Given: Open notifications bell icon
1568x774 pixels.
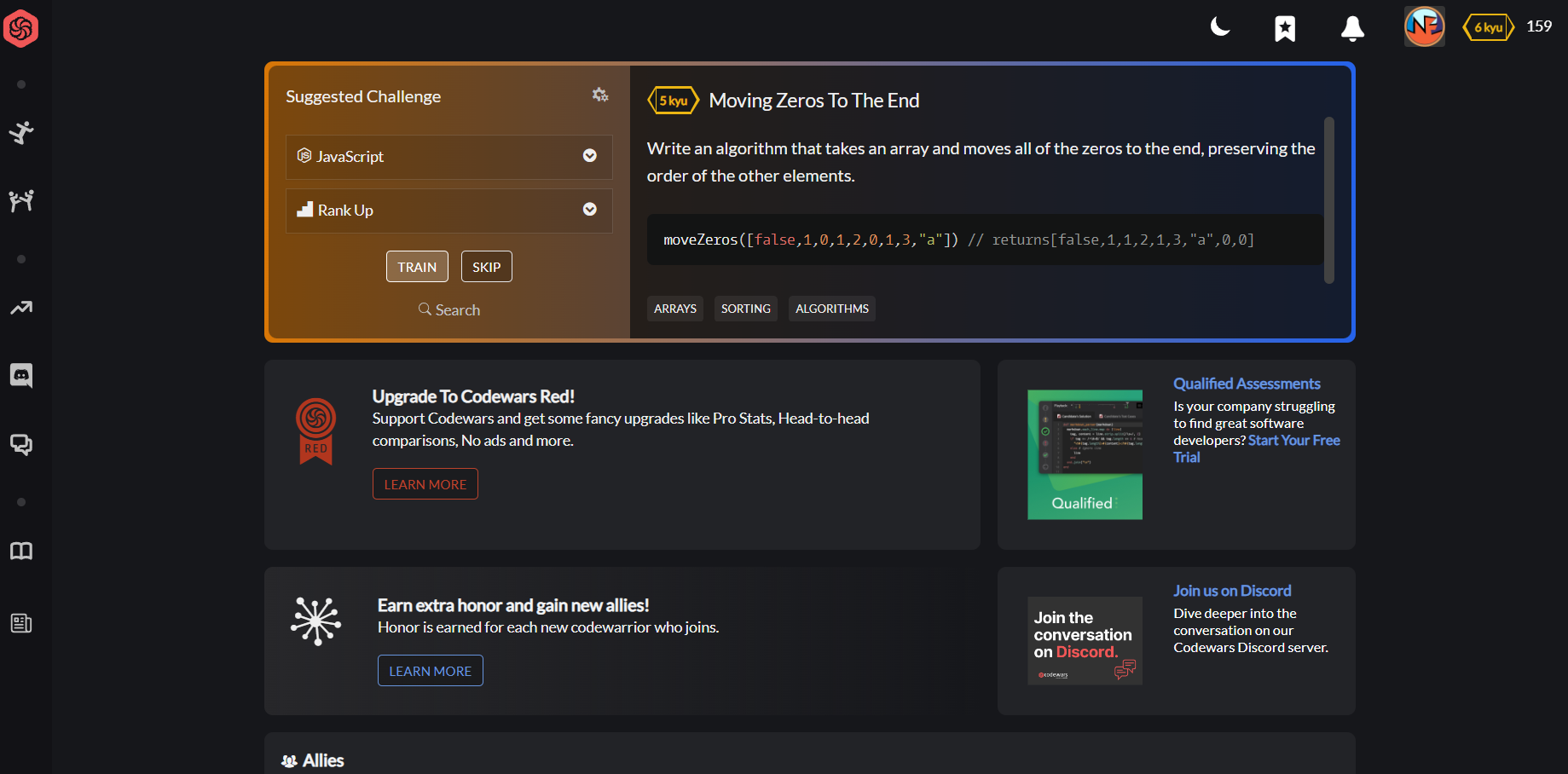Looking at the screenshot, I should [1352, 28].
